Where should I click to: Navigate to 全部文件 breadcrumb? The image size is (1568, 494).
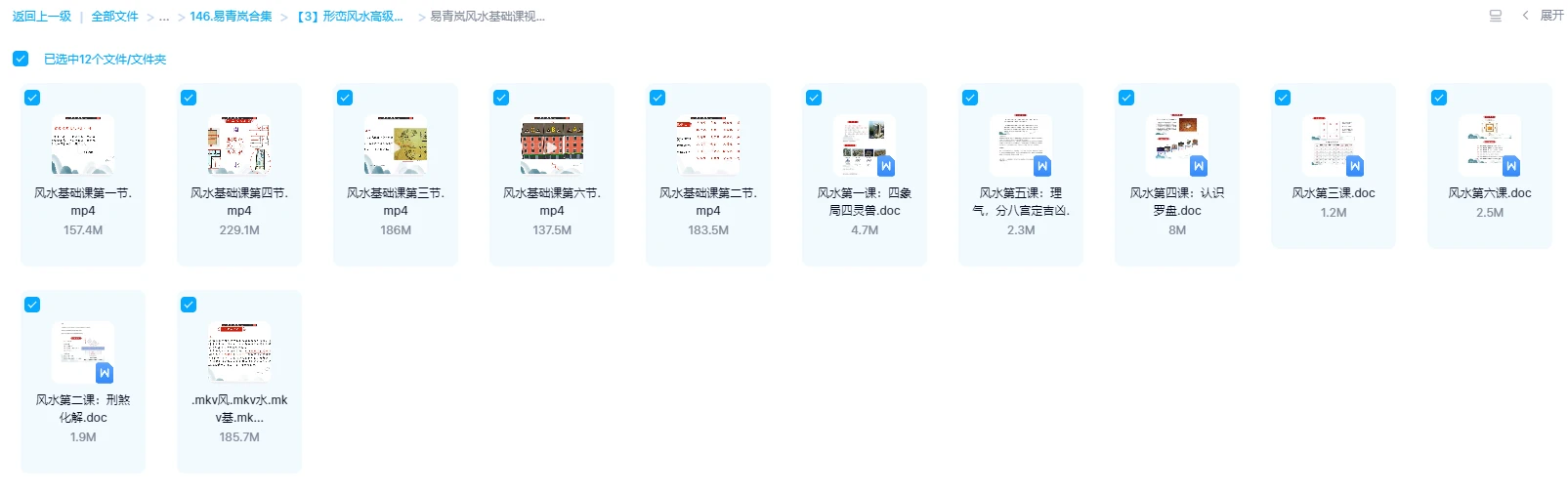115,17
